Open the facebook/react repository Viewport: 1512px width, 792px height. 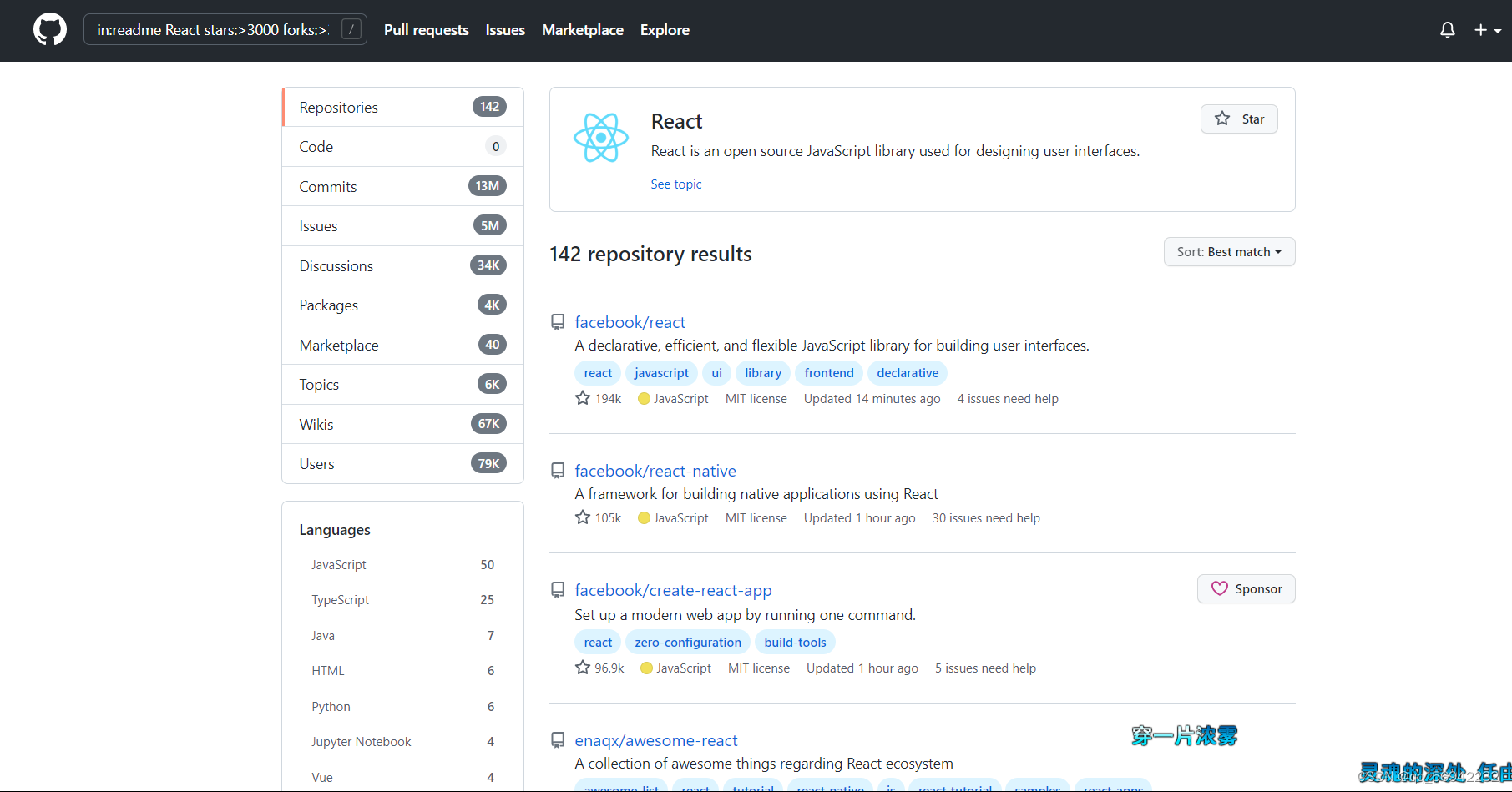click(630, 322)
